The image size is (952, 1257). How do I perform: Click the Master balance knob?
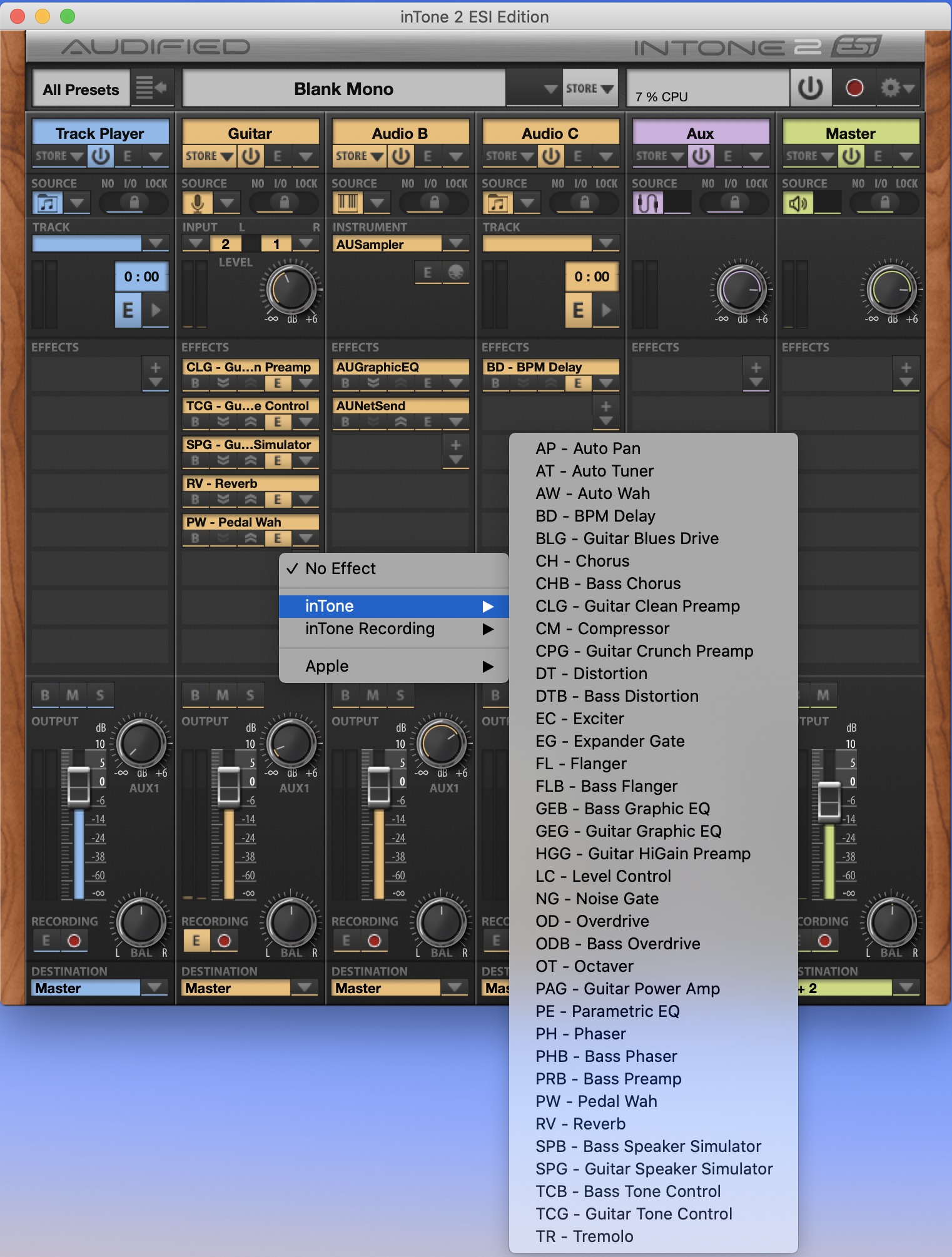(x=891, y=922)
